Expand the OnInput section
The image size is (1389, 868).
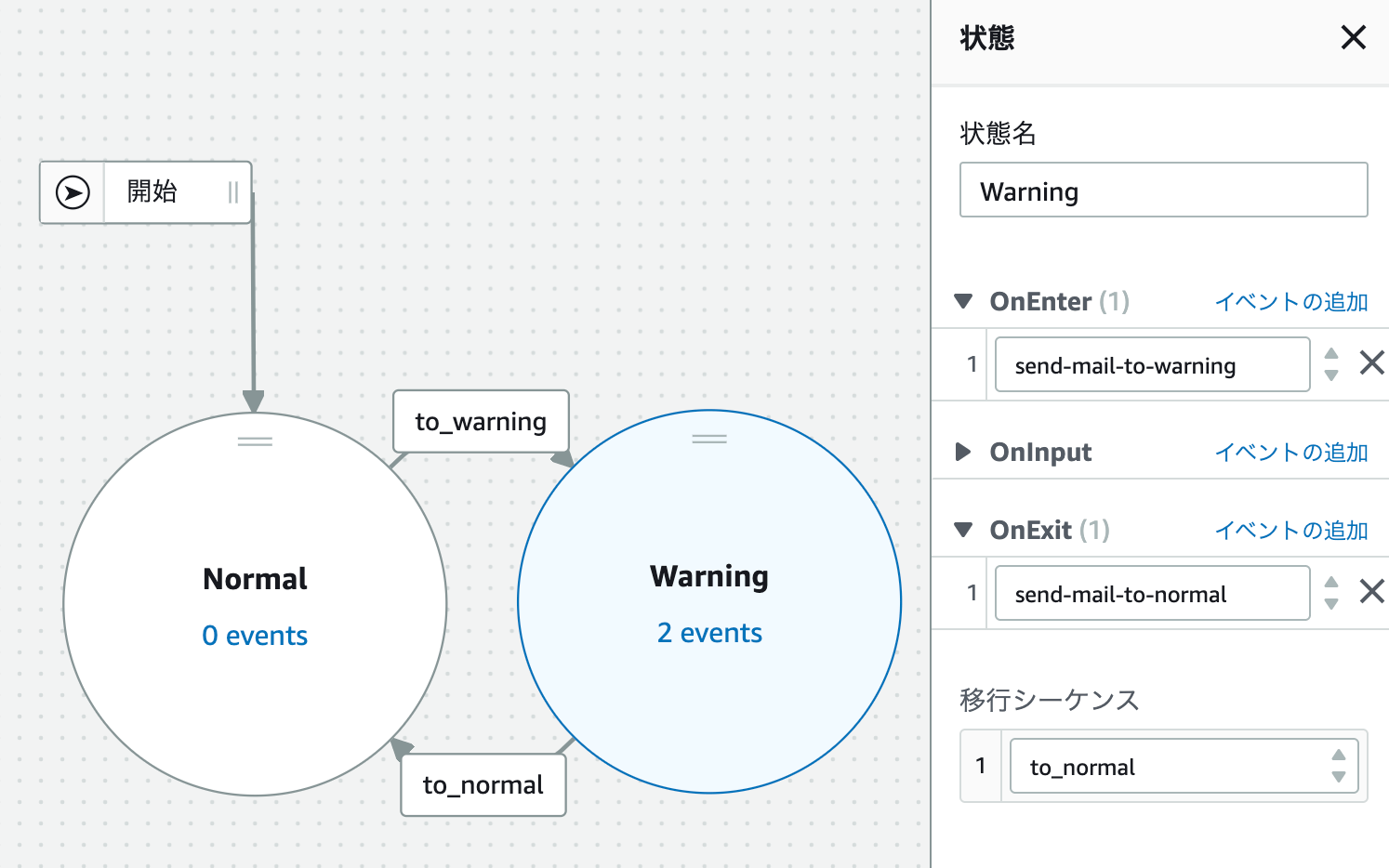coord(965,452)
